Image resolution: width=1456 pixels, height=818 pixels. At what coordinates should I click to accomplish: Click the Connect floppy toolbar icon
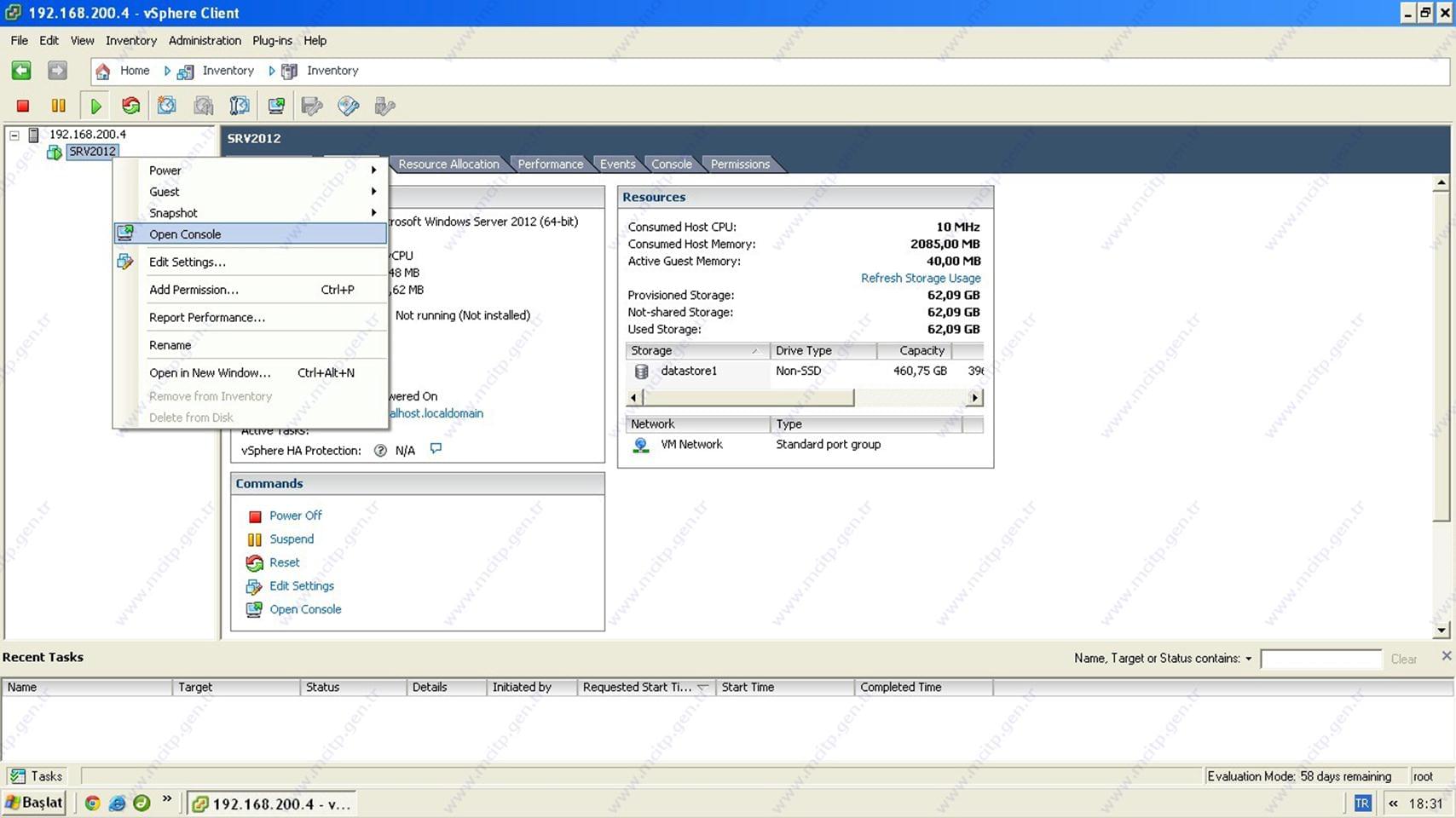[x=312, y=106]
